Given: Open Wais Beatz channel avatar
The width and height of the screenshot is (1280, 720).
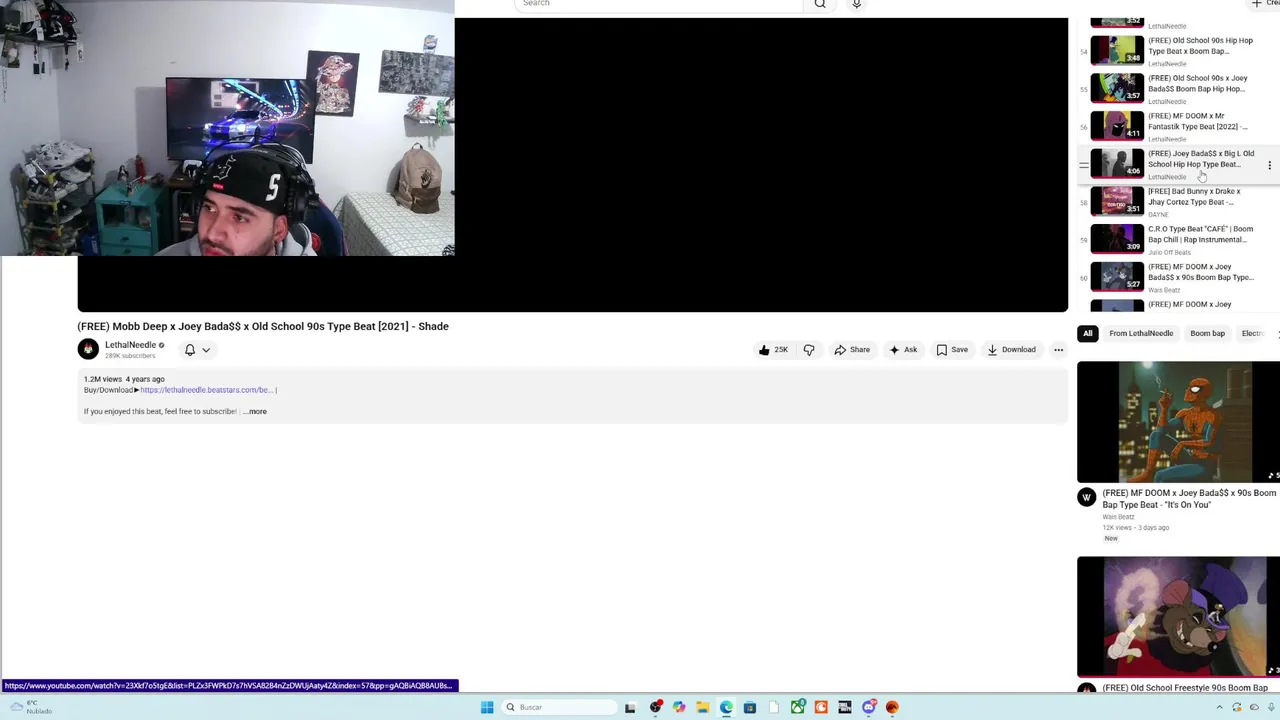Looking at the screenshot, I should pos(1087,497).
